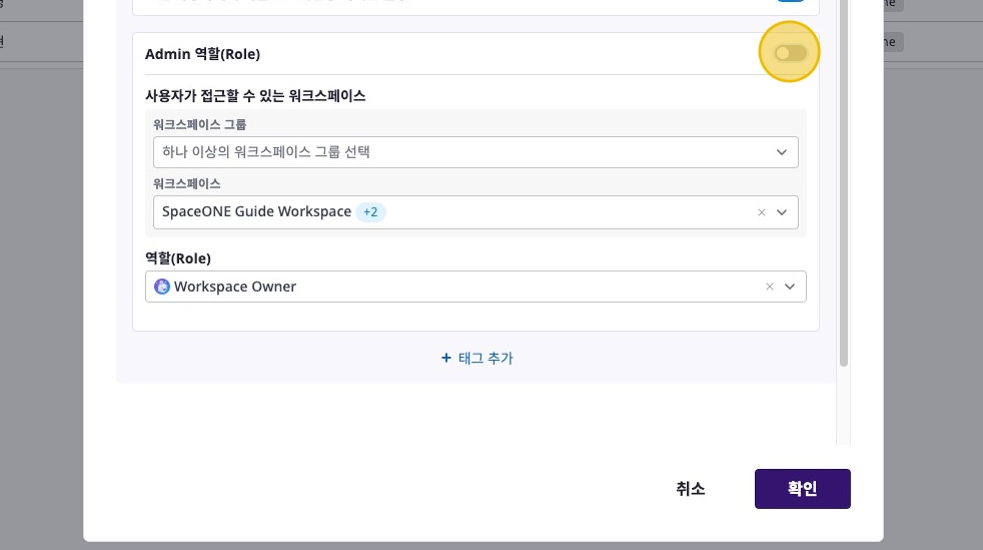Click the Workspace Owner text in role field
Screen dimensions: 983x550
pyautogui.click(x=235, y=287)
